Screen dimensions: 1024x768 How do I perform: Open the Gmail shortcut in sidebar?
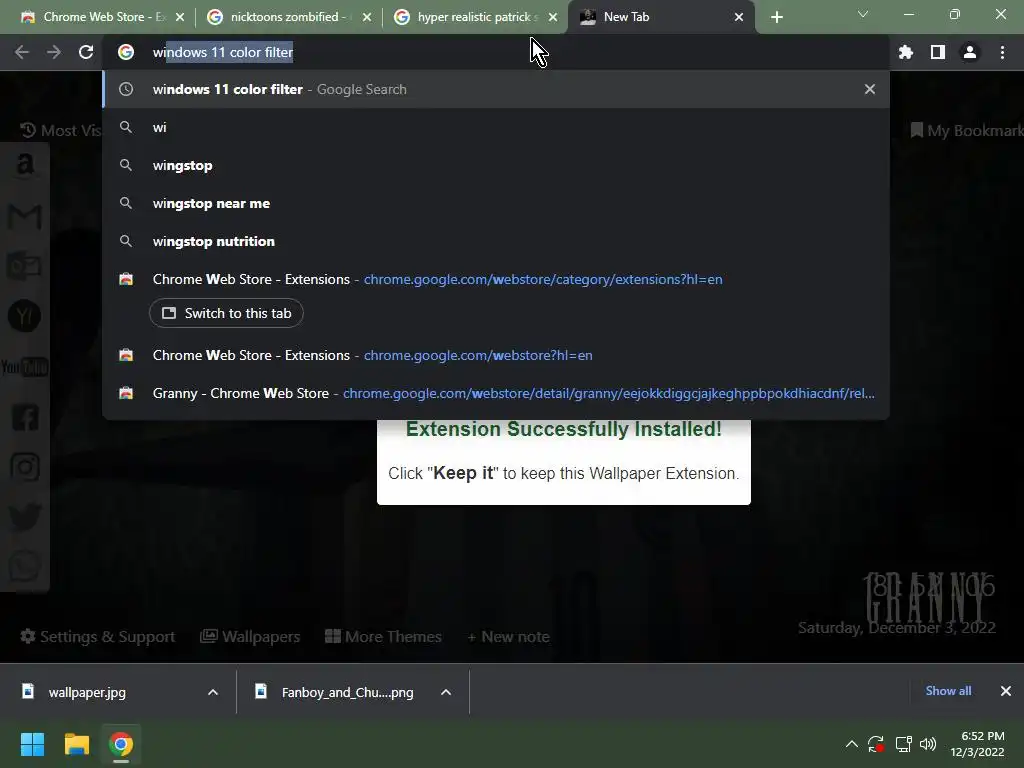(25, 217)
